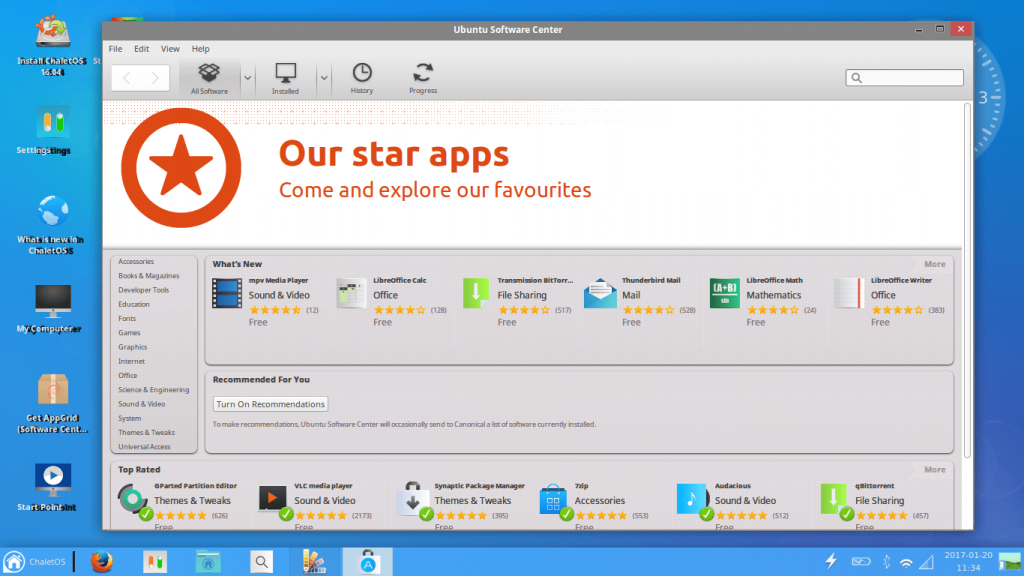Click the battery tray icon
This screenshot has height=576, width=1024.
861,562
